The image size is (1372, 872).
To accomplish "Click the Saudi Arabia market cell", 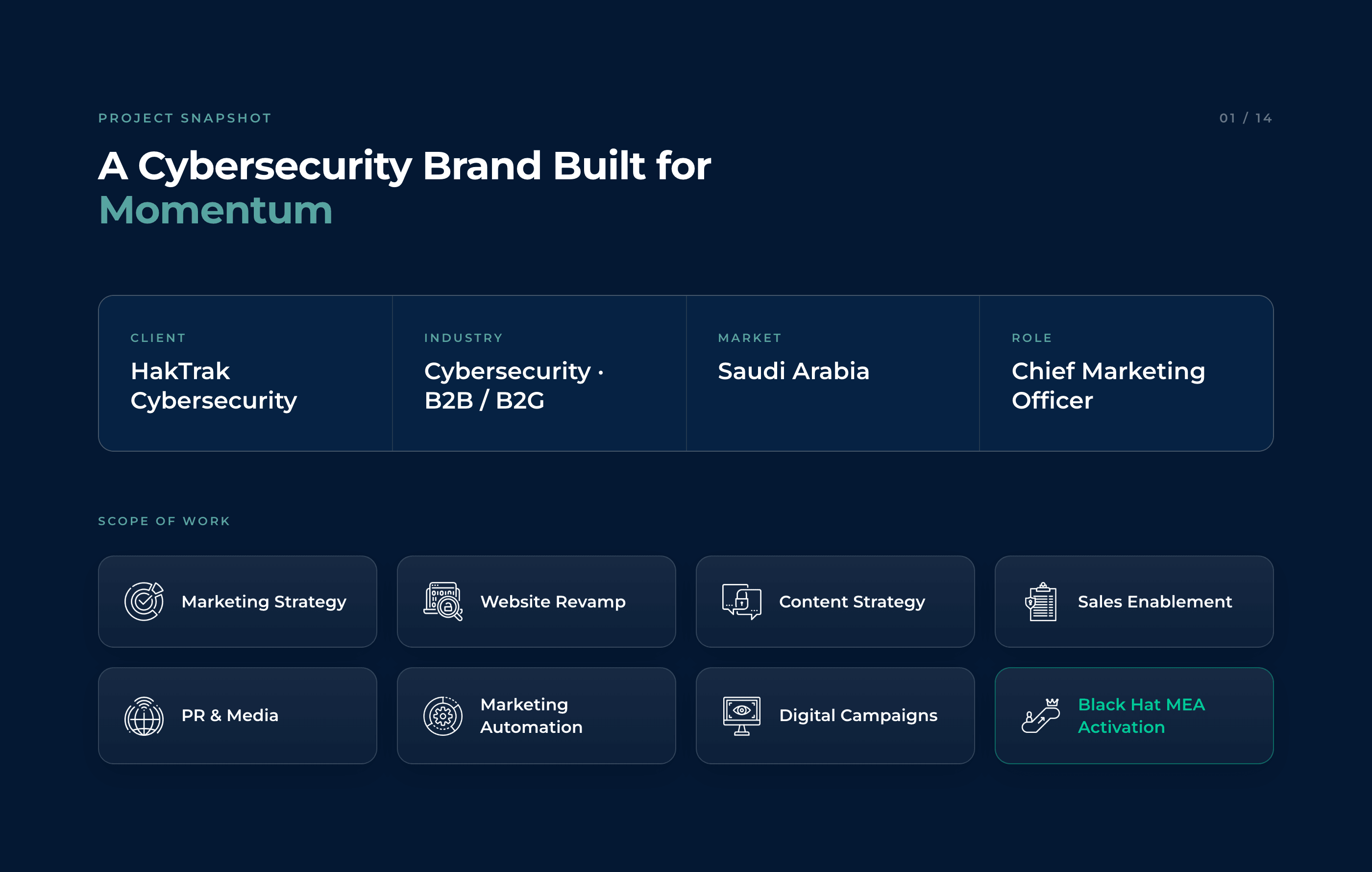I will tap(833, 373).
